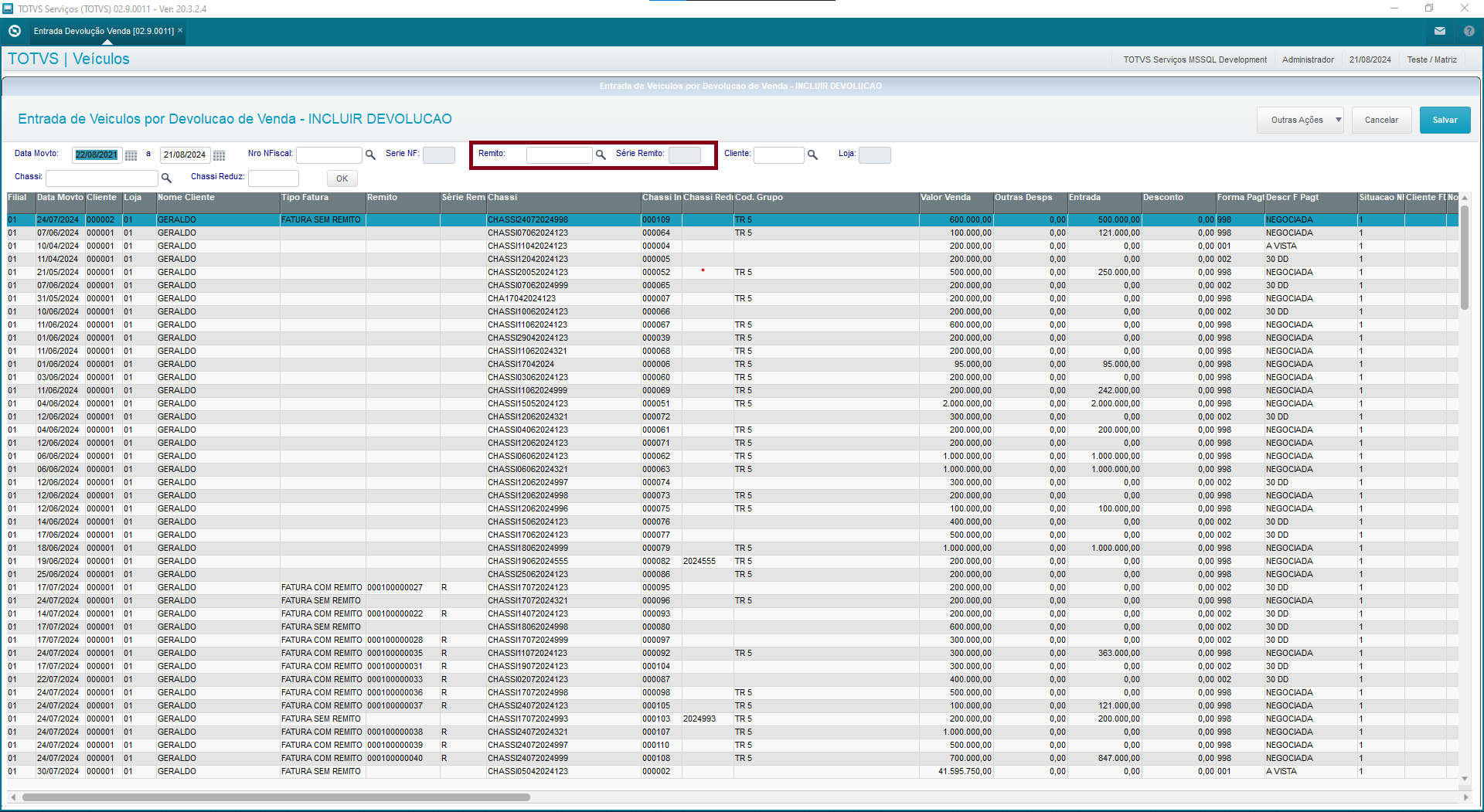Focus the Chassi input field
The height and width of the screenshot is (812, 1484).
102,178
